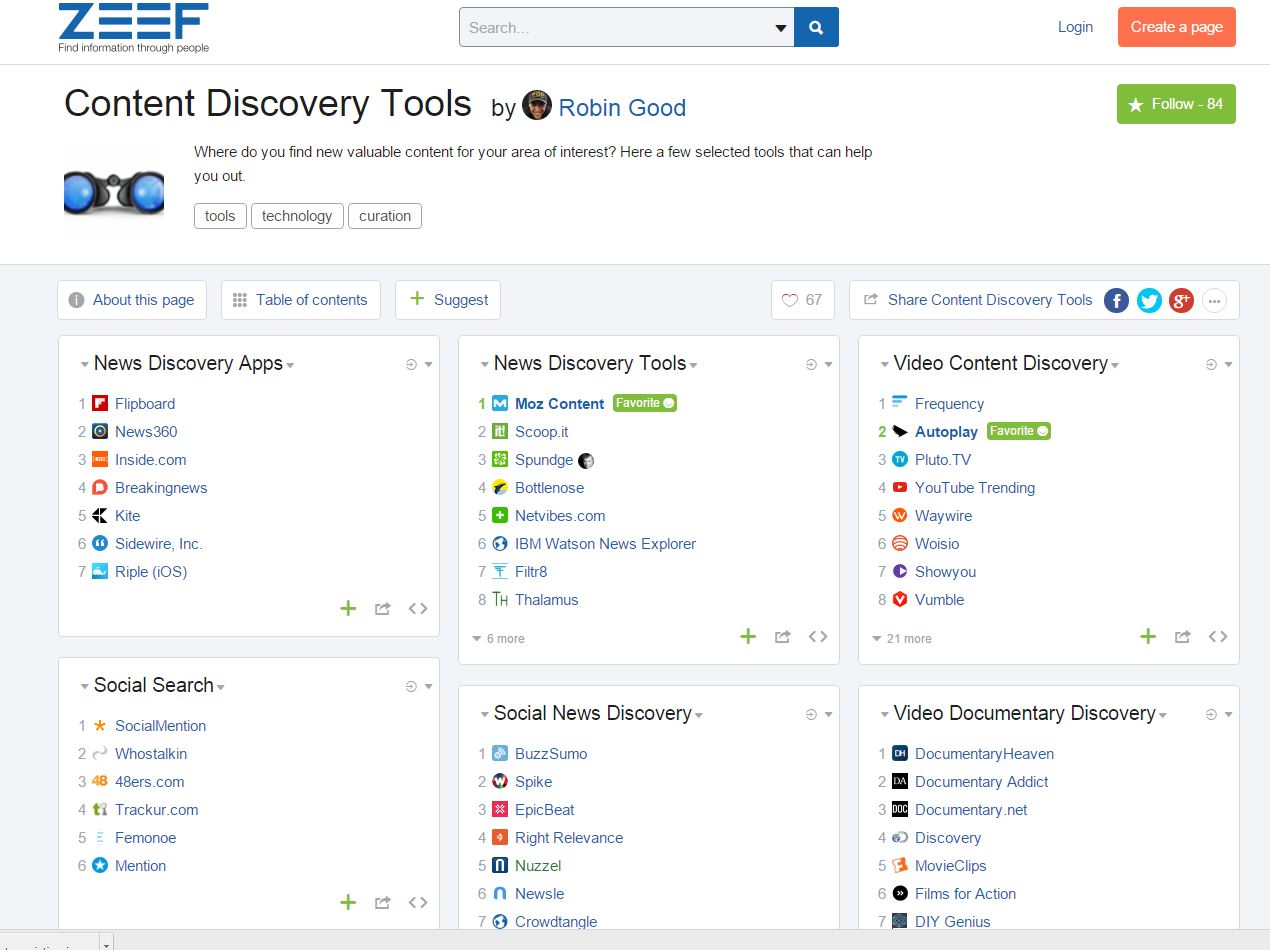Open the Moz Content link
The height and width of the screenshot is (950, 1270).
point(559,404)
